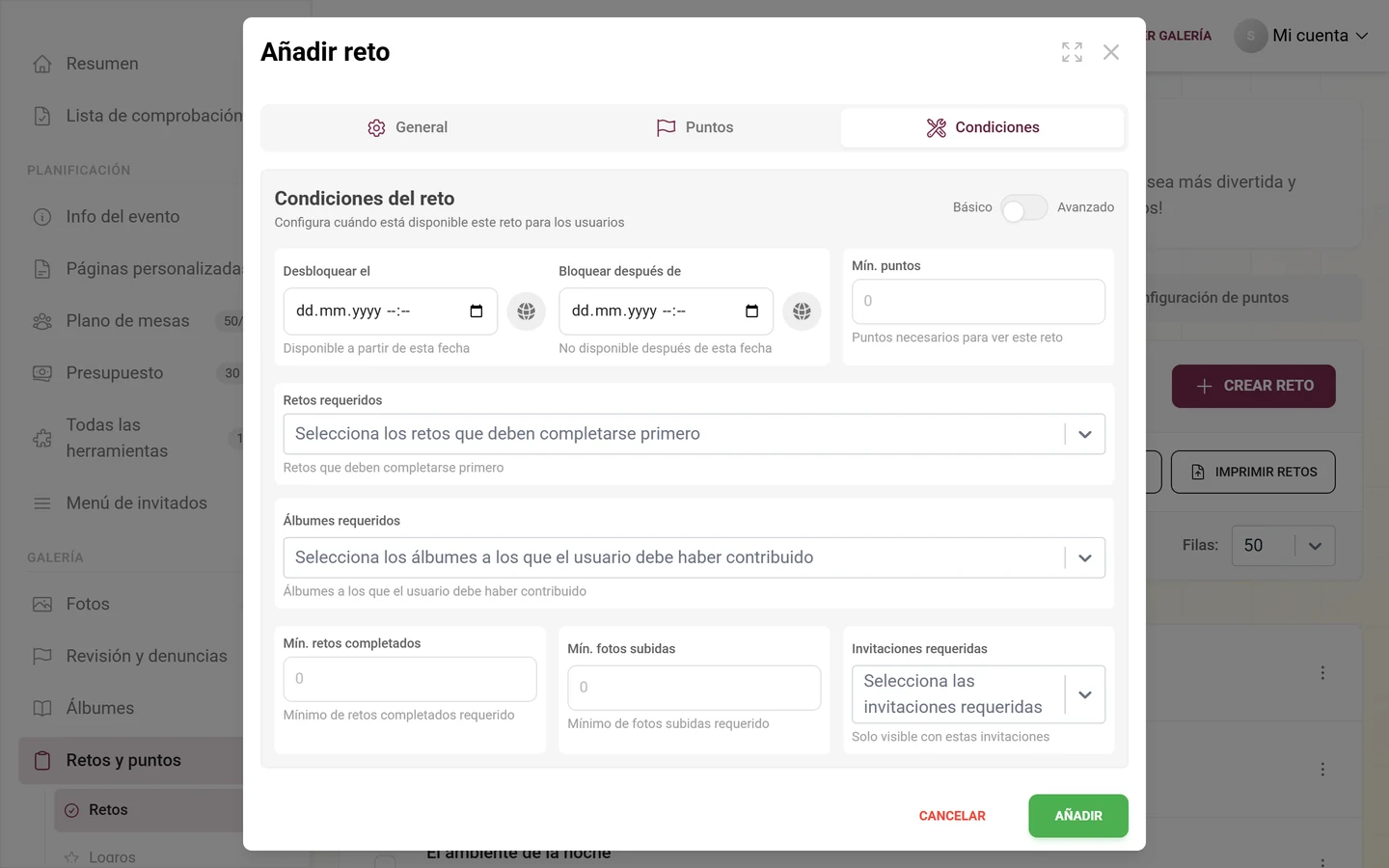
Task: Click timezone globe beside Bloquear después de
Action: click(802, 312)
